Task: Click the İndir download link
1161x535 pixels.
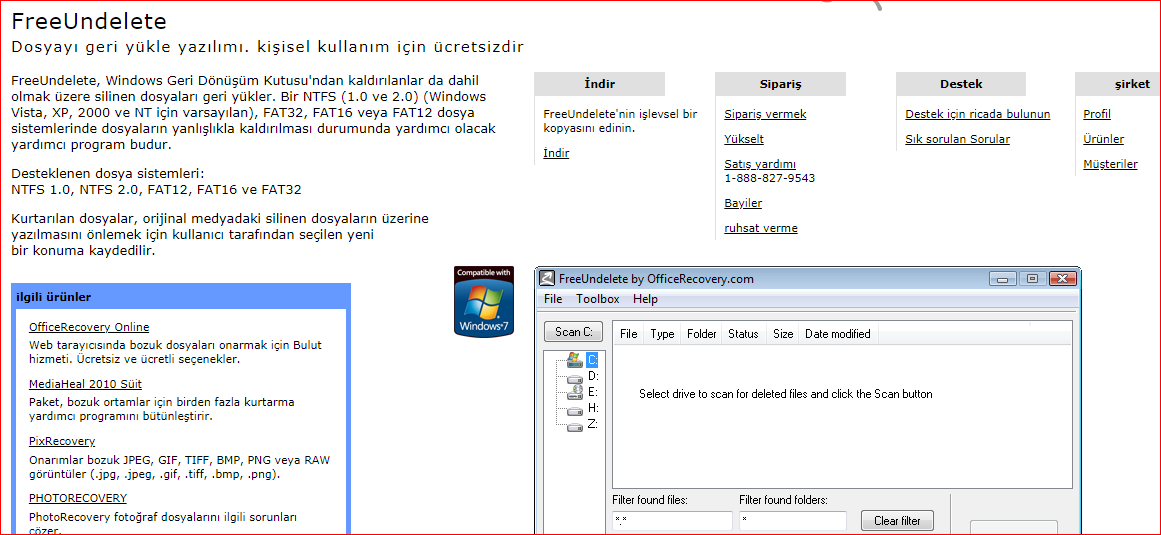Action: (x=556, y=153)
